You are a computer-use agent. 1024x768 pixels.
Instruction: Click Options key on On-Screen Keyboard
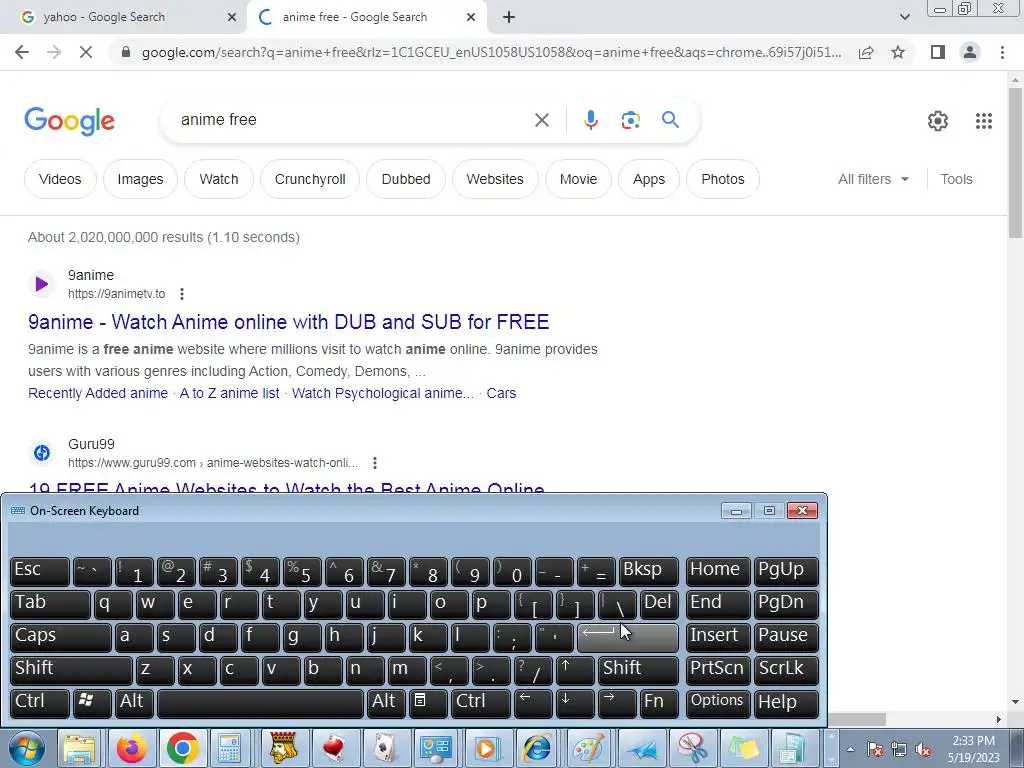click(718, 703)
